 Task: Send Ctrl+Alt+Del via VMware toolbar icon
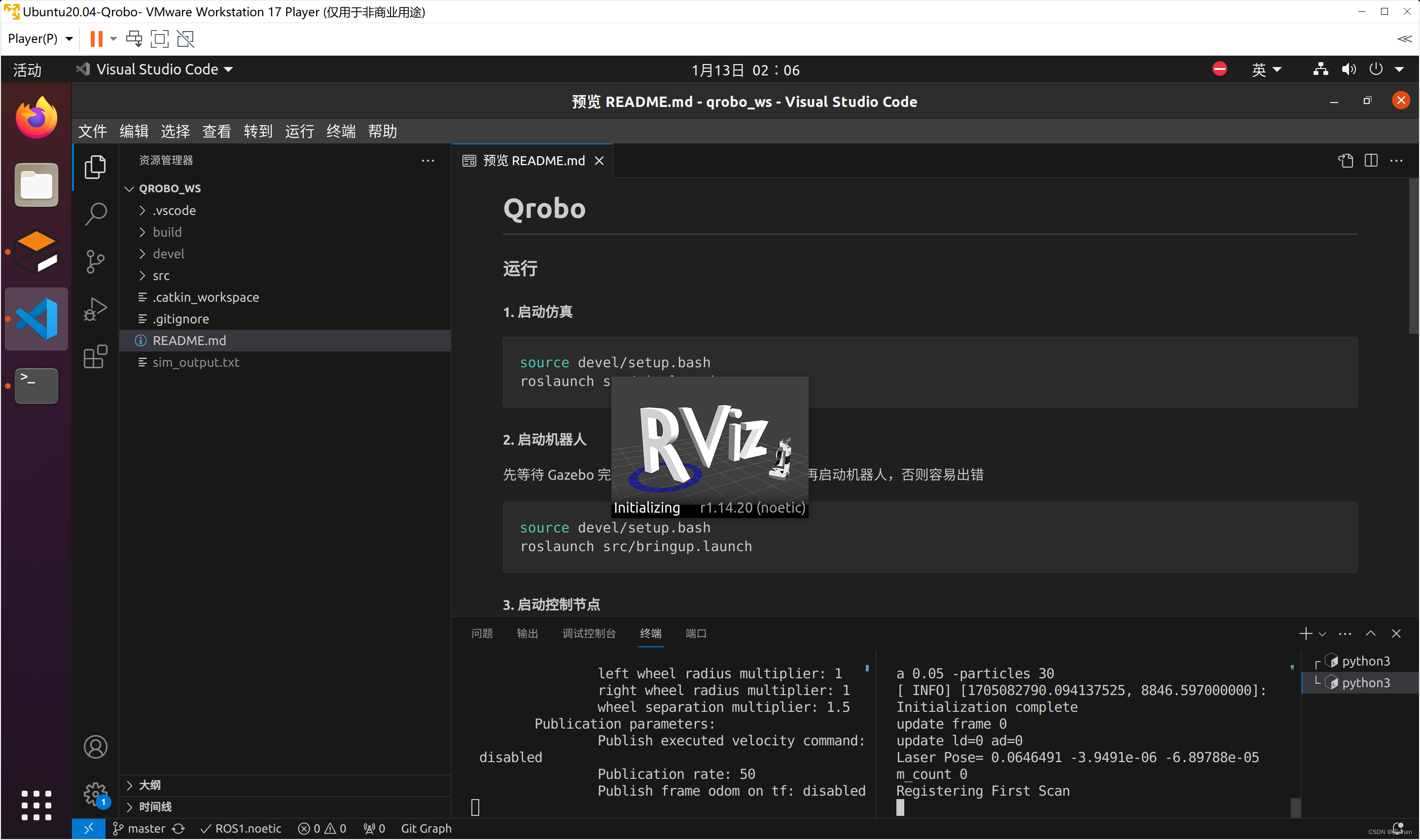(x=134, y=38)
